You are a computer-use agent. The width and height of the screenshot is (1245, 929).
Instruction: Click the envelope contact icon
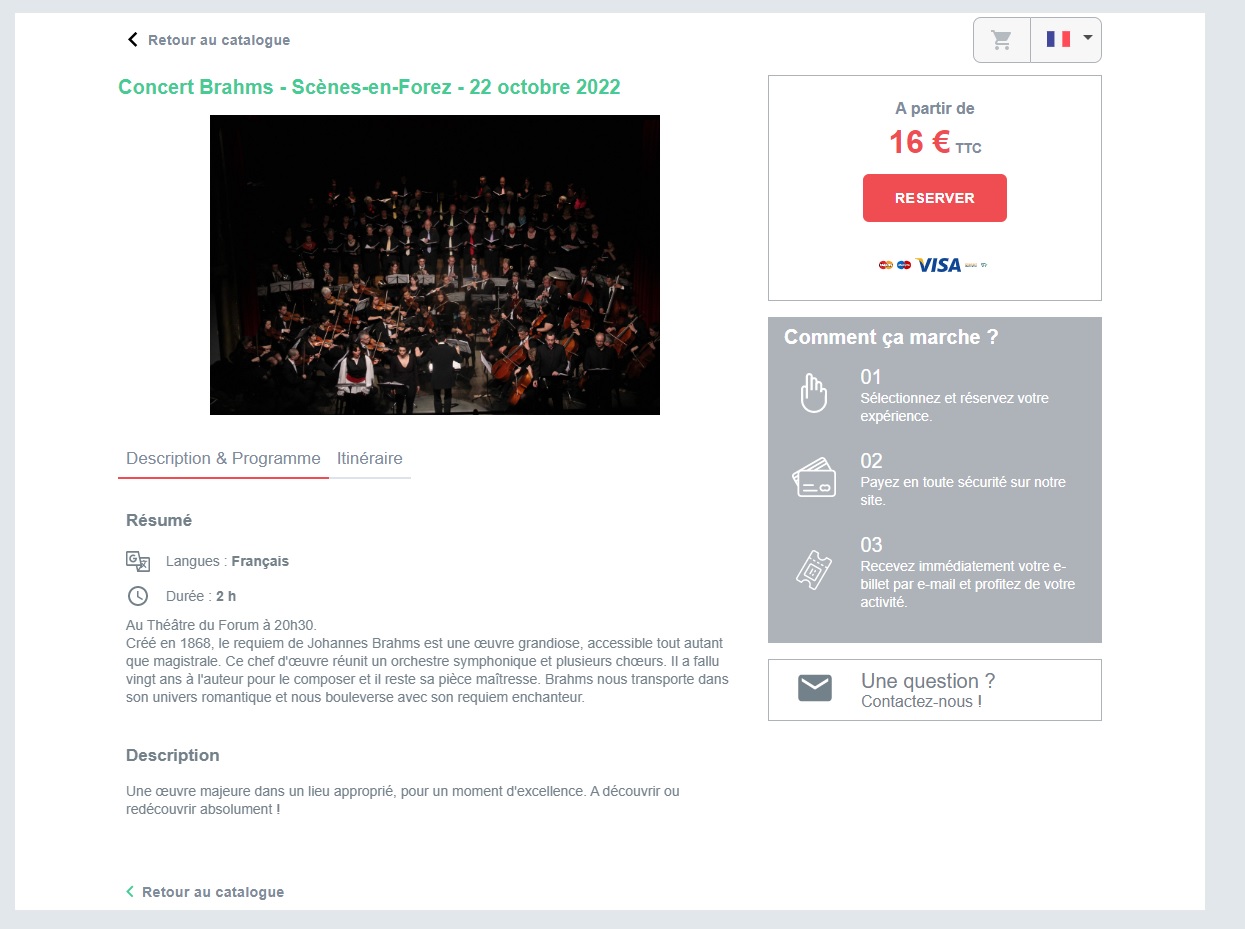tap(815, 689)
